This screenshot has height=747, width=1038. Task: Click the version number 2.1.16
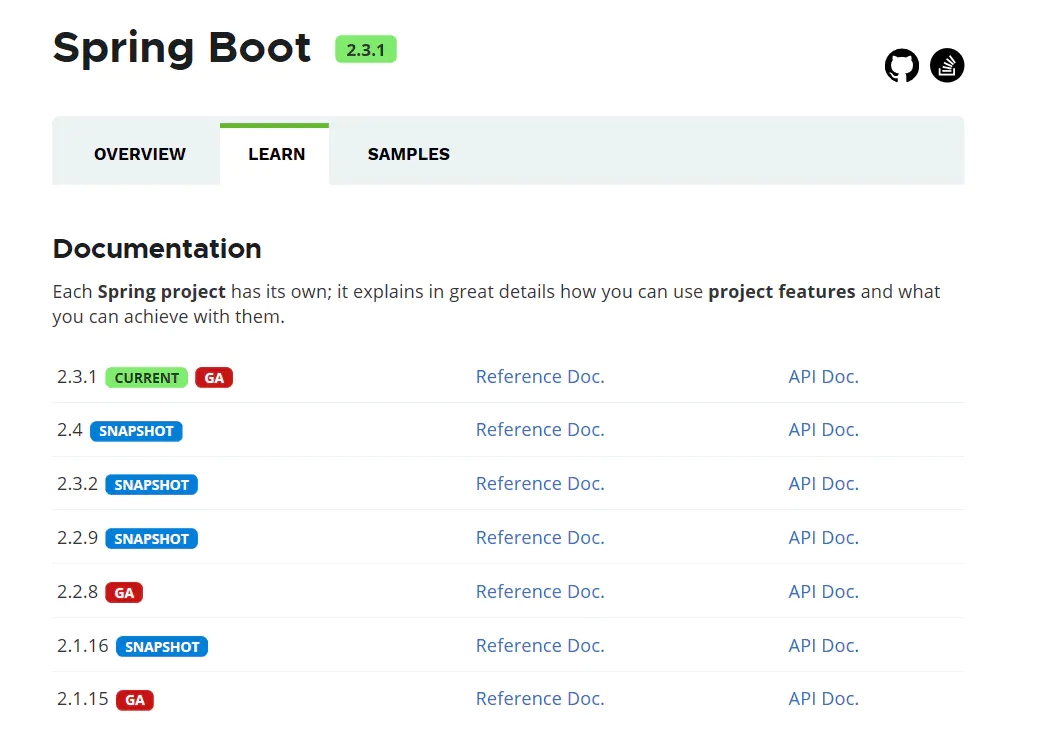82,645
